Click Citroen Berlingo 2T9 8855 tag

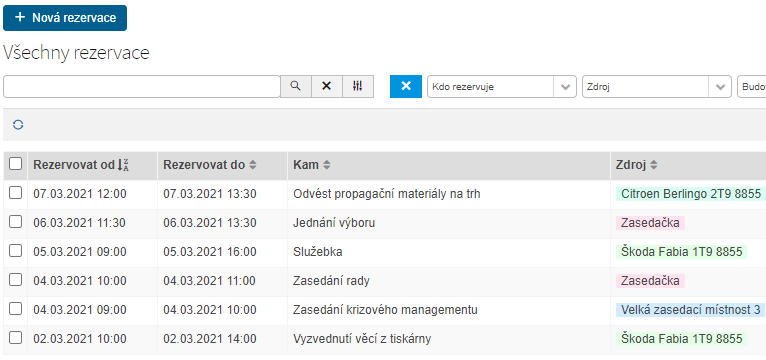click(691, 194)
